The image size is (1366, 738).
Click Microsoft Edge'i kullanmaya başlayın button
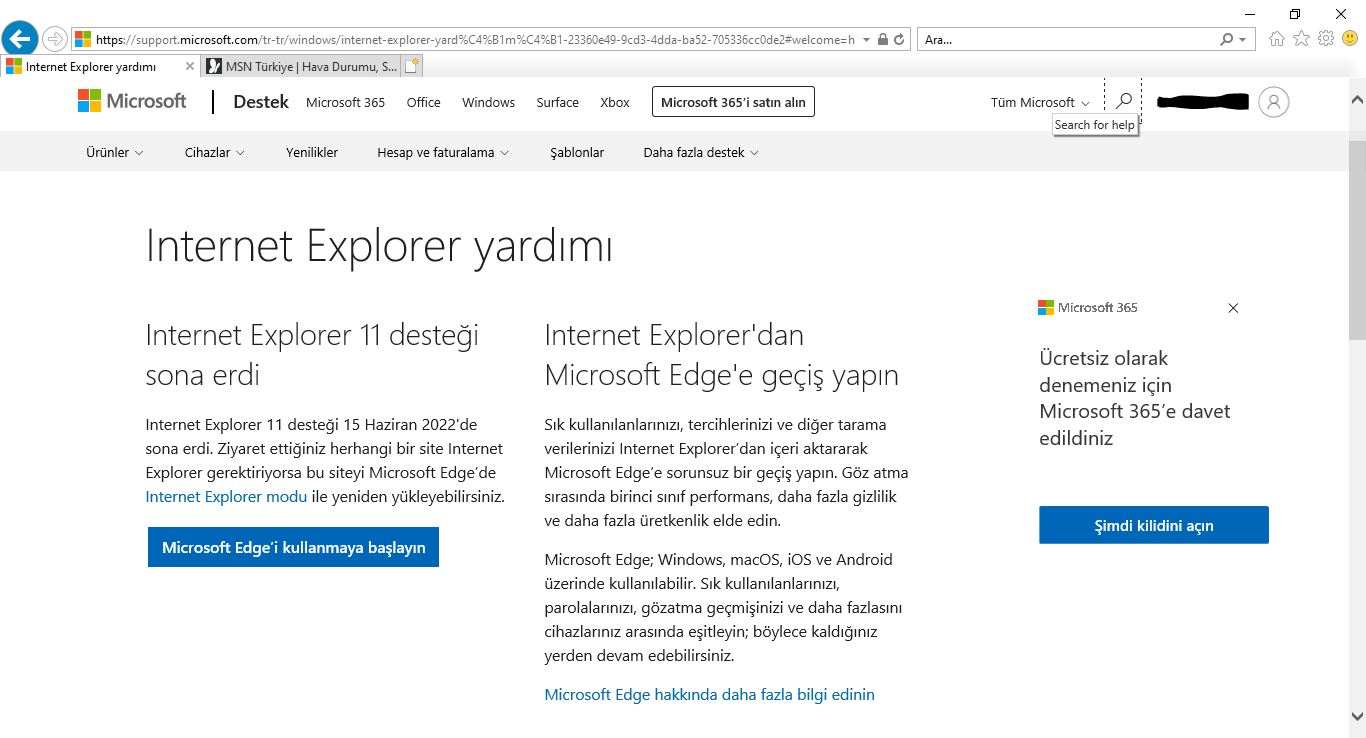click(293, 547)
